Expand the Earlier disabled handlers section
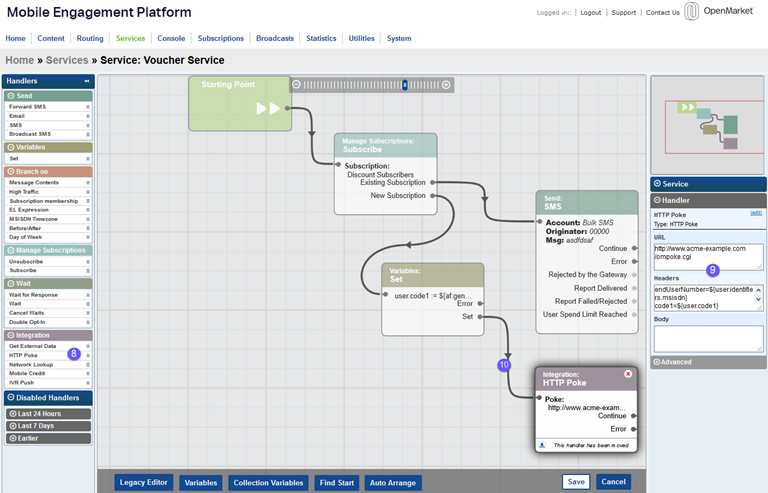The image size is (768, 493). [13, 438]
